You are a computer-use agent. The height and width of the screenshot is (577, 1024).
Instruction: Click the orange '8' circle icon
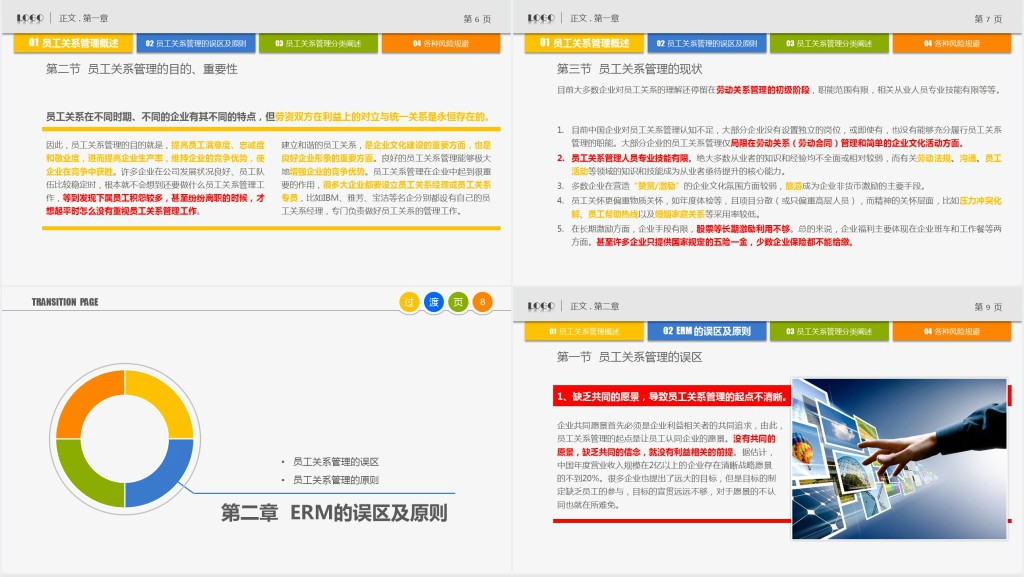click(x=483, y=302)
